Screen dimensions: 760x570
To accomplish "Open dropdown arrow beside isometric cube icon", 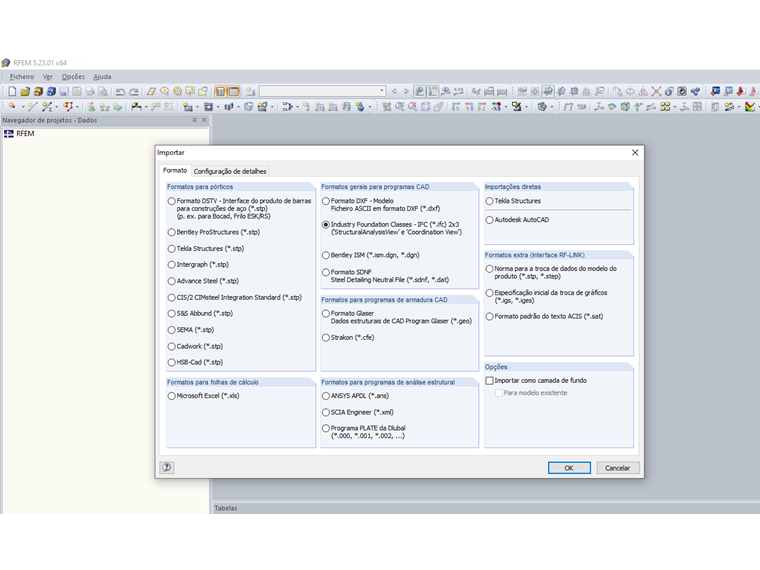I will 552,107.
